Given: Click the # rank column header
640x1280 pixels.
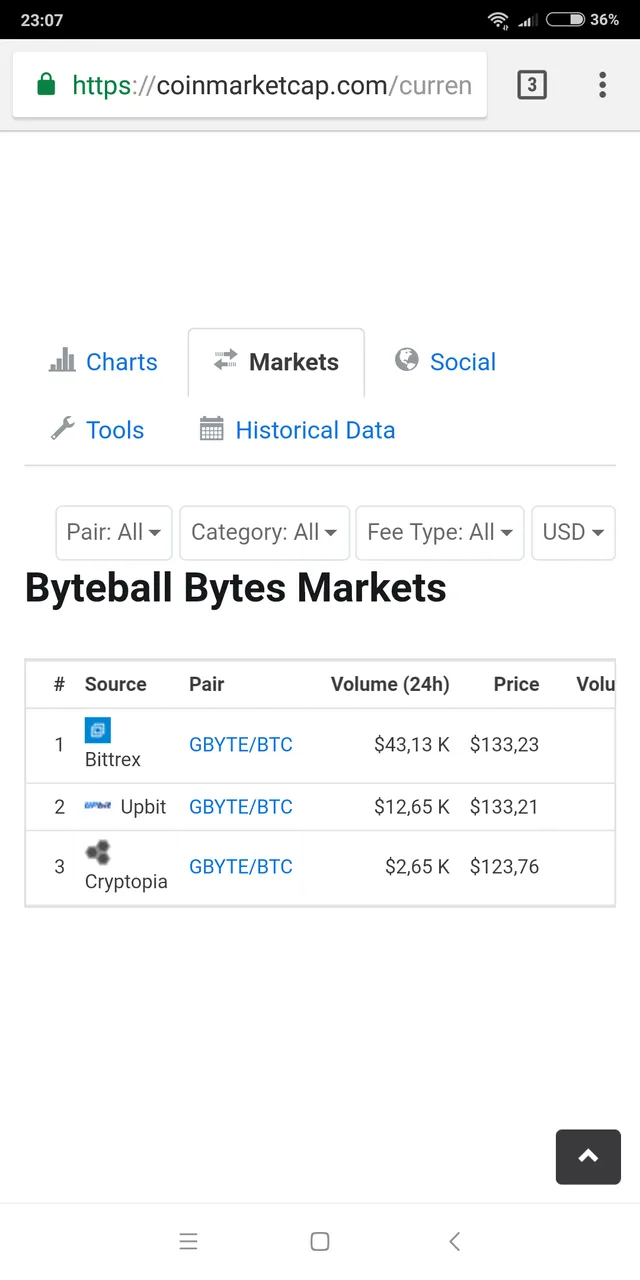Looking at the screenshot, I should pyautogui.click(x=59, y=684).
